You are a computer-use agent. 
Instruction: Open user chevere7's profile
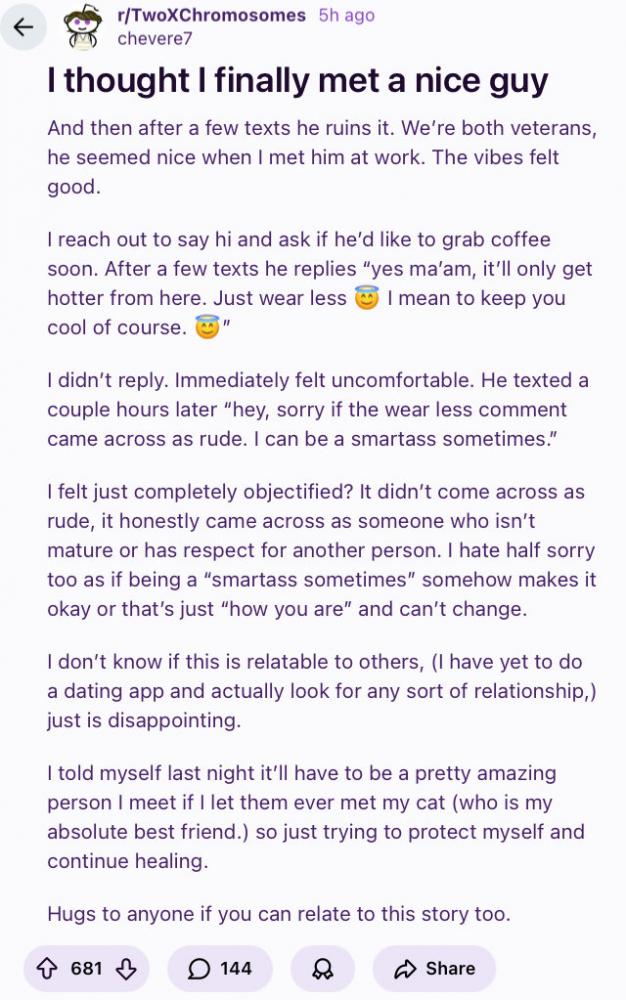(x=154, y=39)
